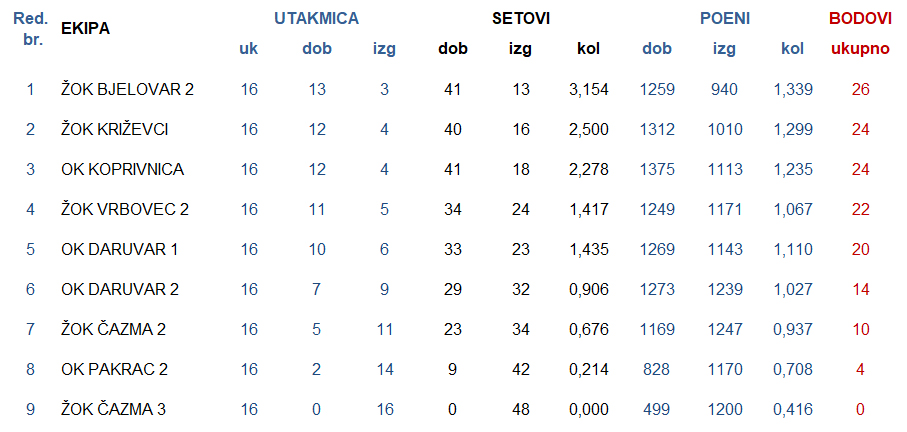Viewport: 907px width, 432px height.
Task: Click ŽOK VRBOVEC 2 team name
Action: coord(125,209)
